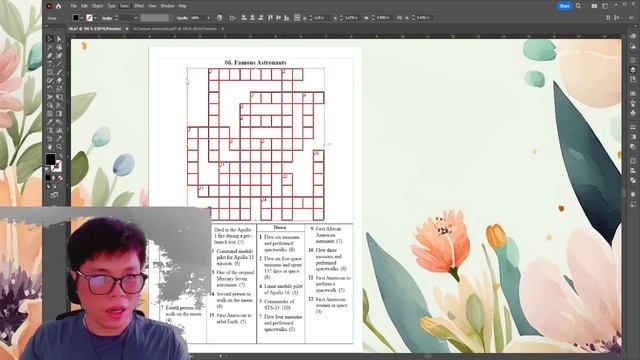This screenshot has width=640, height=360.
Task: Select the Gradient tool
Action: (x=59, y=113)
